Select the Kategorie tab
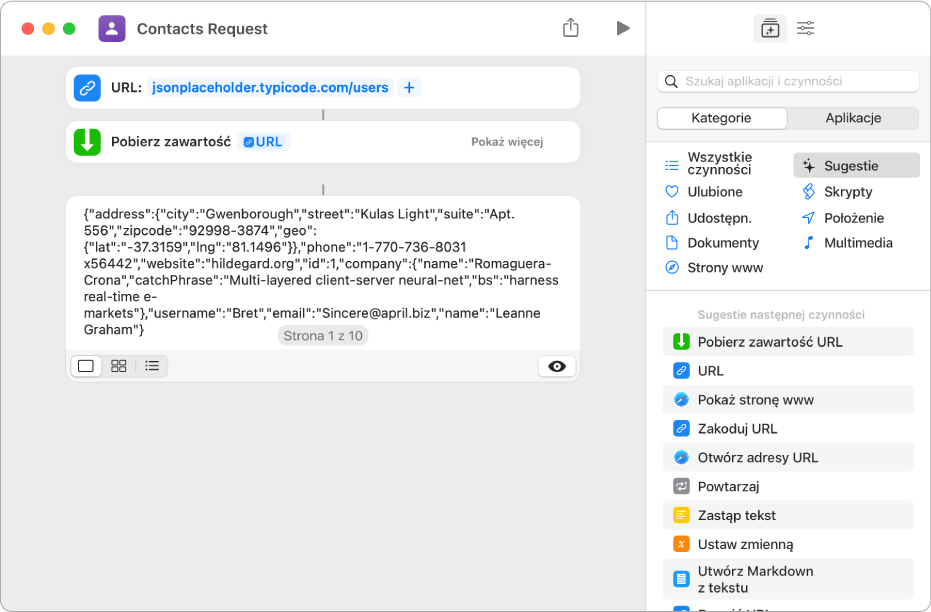Screen dimensions: 931x612 [721, 118]
